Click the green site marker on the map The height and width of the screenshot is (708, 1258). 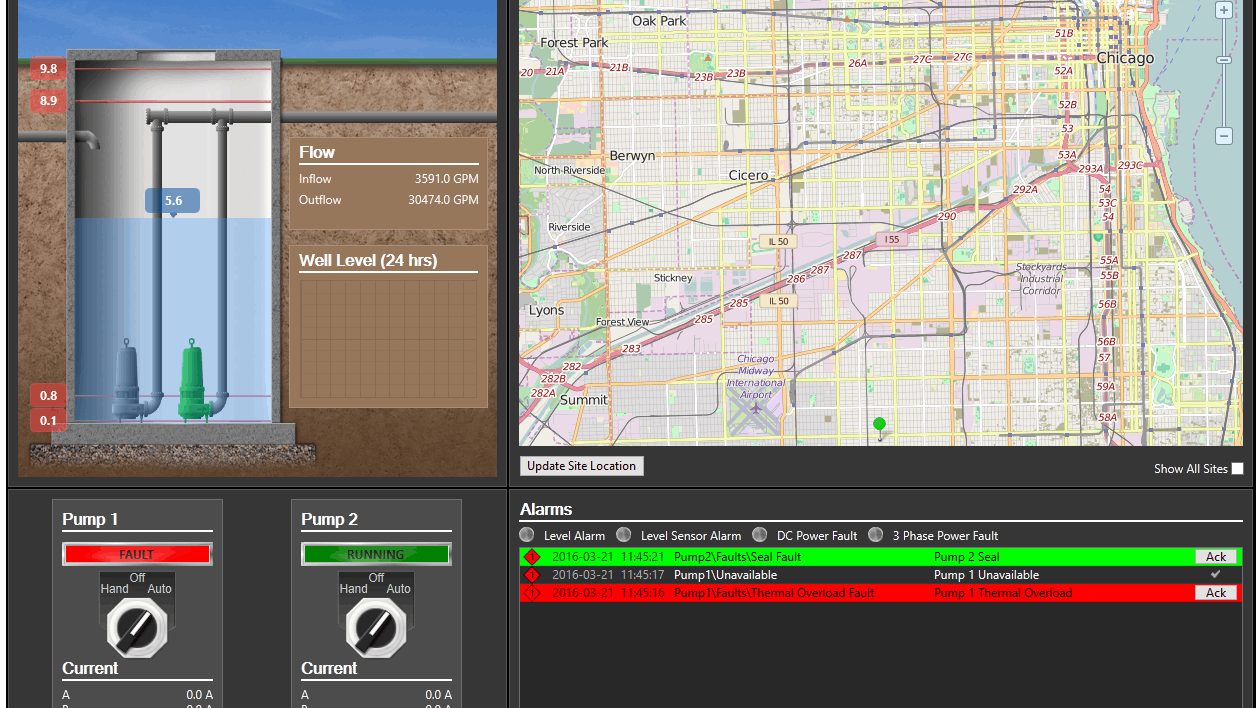(x=879, y=423)
